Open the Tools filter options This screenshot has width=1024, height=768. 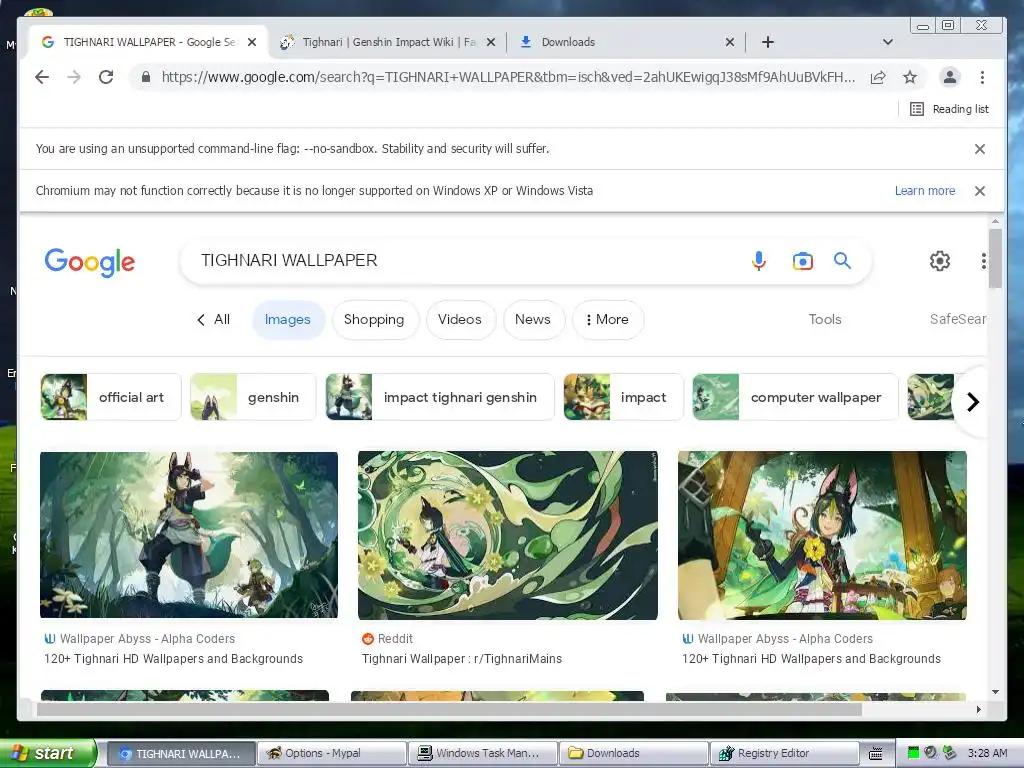pyautogui.click(x=825, y=319)
